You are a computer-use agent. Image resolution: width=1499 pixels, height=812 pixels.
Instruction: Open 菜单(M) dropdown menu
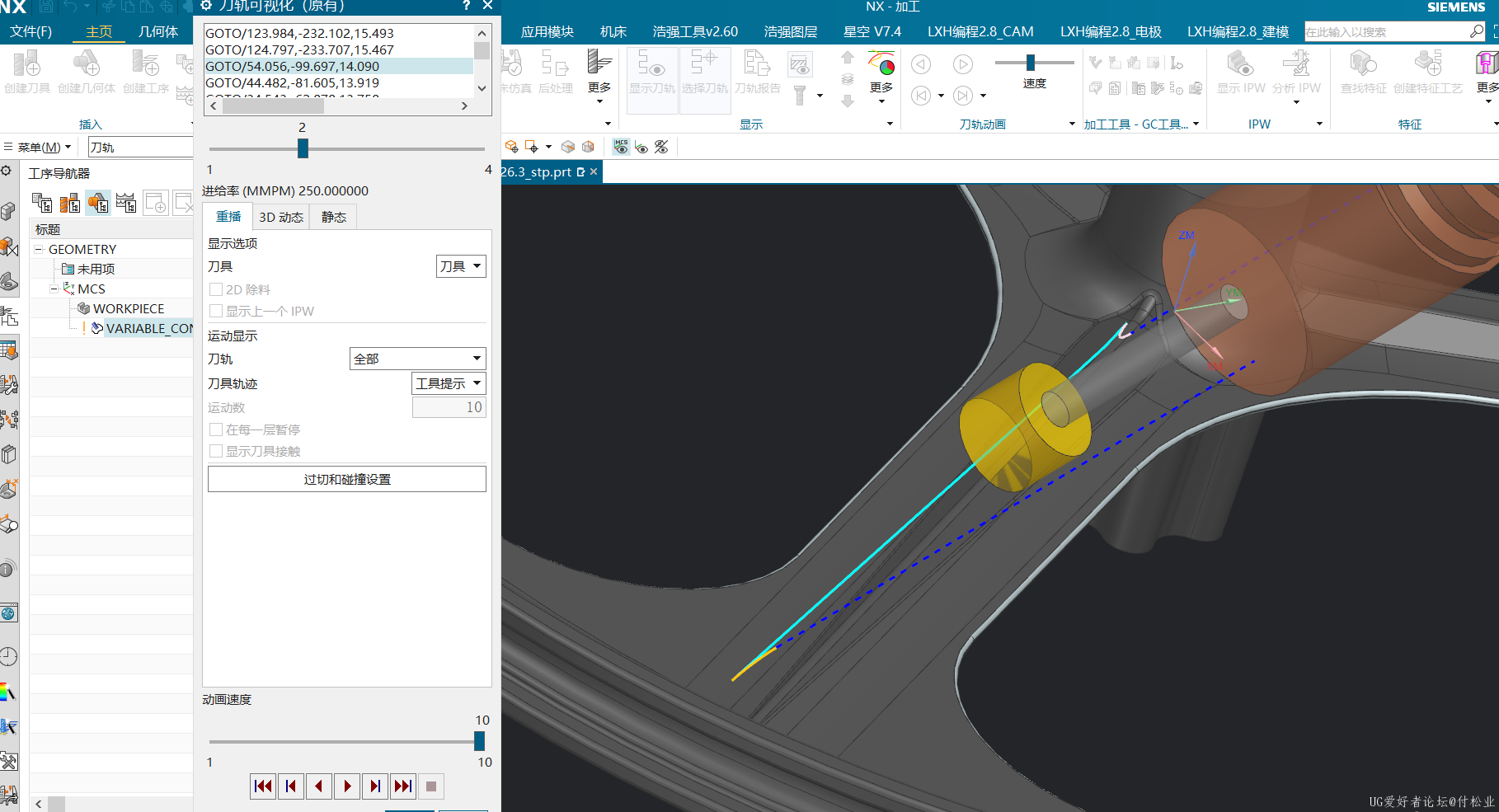coord(38,148)
